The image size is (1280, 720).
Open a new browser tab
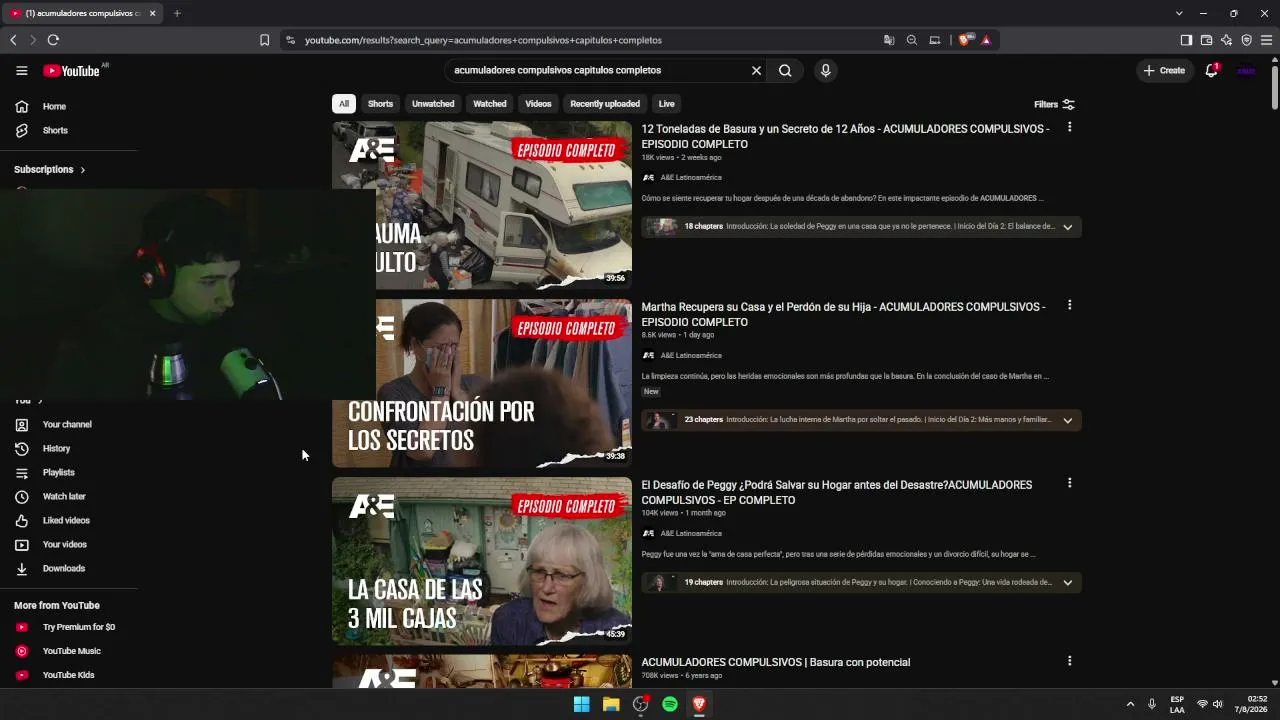tap(177, 13)
